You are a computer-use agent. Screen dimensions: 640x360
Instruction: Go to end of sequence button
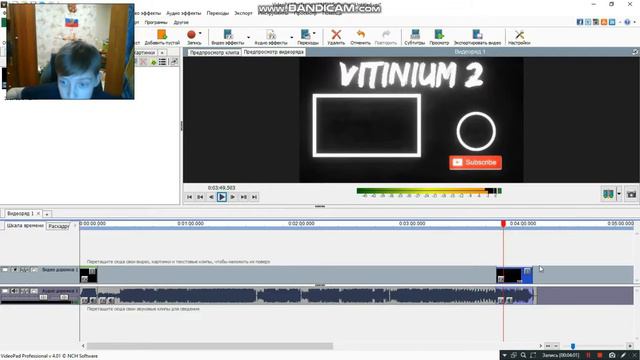pyautogui.click(x=254, y=197)
